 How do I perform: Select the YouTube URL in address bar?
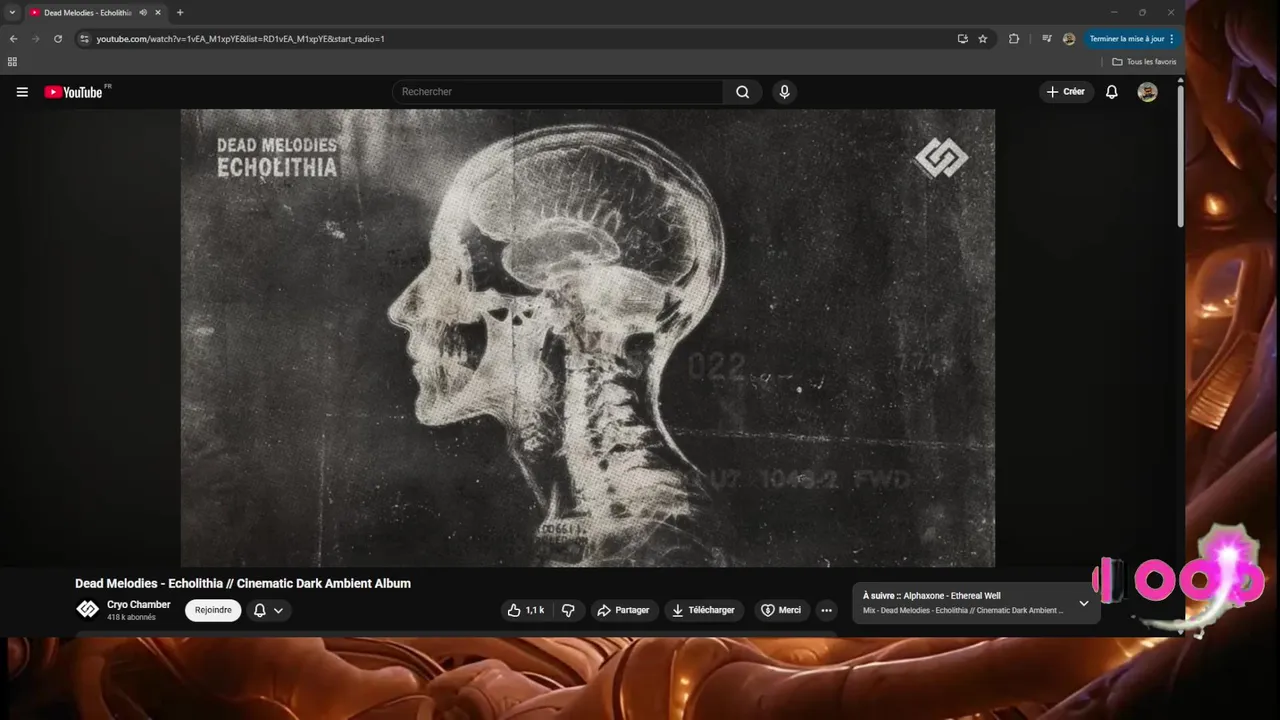click(x=240, y=39)
